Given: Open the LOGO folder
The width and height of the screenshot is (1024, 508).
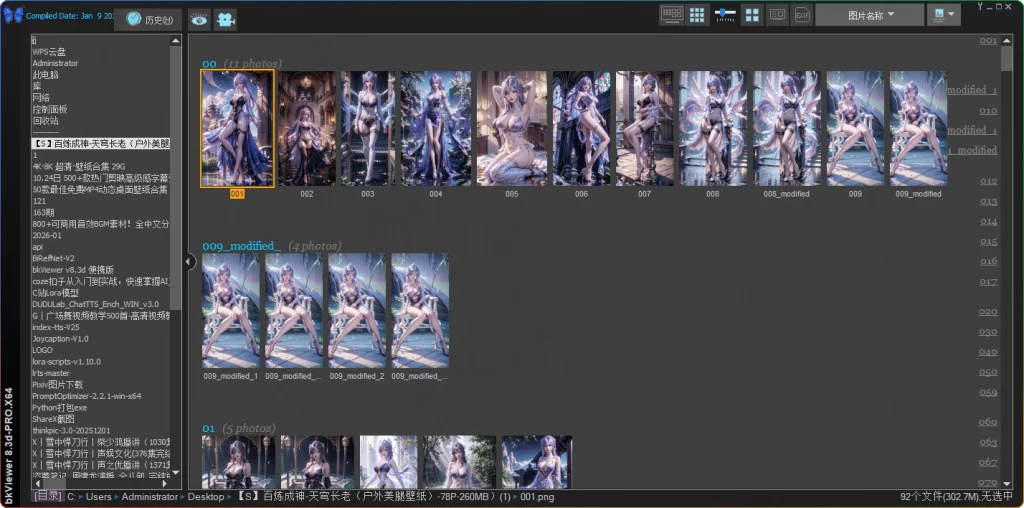Looking at the screenshot, I should (x=42, y=350).
